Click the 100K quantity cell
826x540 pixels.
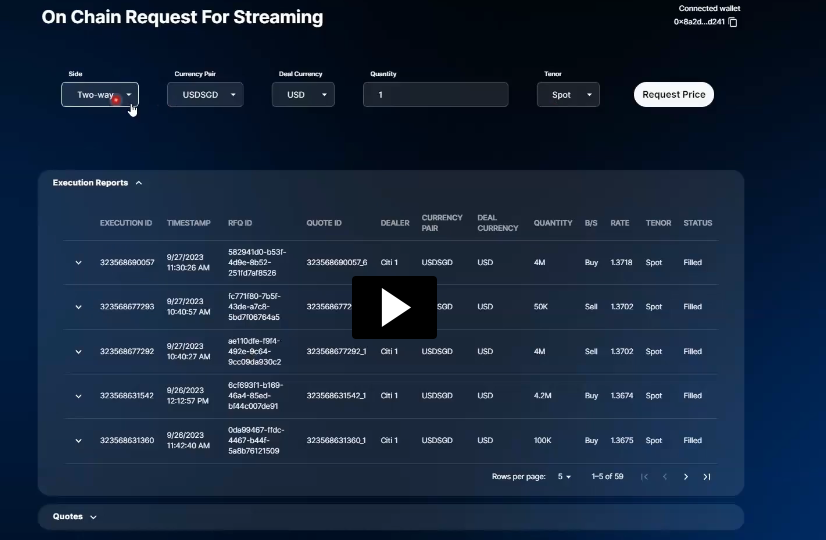pyautogui.click(x=542, y=440)
